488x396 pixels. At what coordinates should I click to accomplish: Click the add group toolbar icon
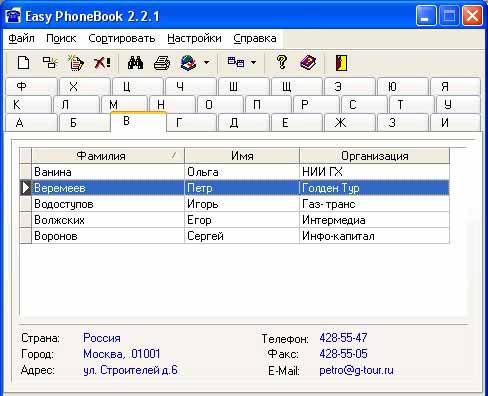(50, 63)
